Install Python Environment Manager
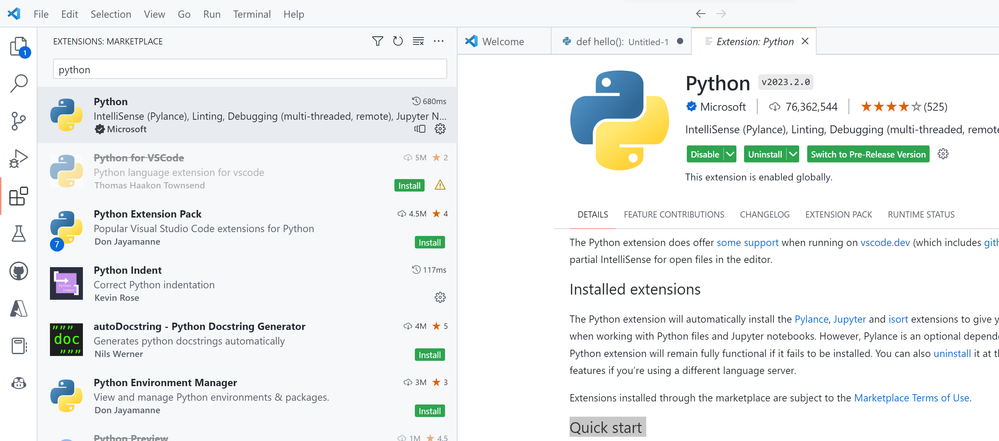The width and height of the screenshot is (999, 441). pyautogui.click(x=429, y=411)
